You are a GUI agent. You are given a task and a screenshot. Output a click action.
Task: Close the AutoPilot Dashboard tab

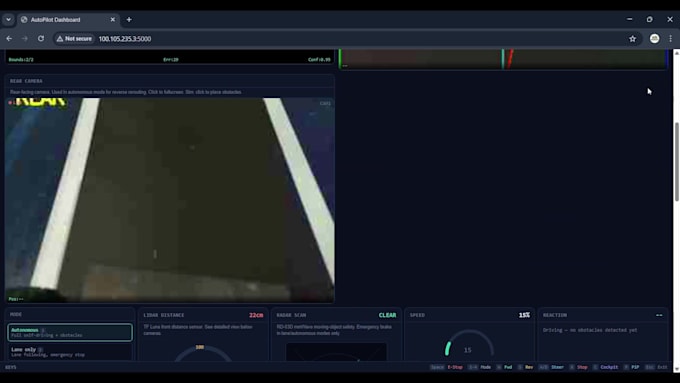113,20
